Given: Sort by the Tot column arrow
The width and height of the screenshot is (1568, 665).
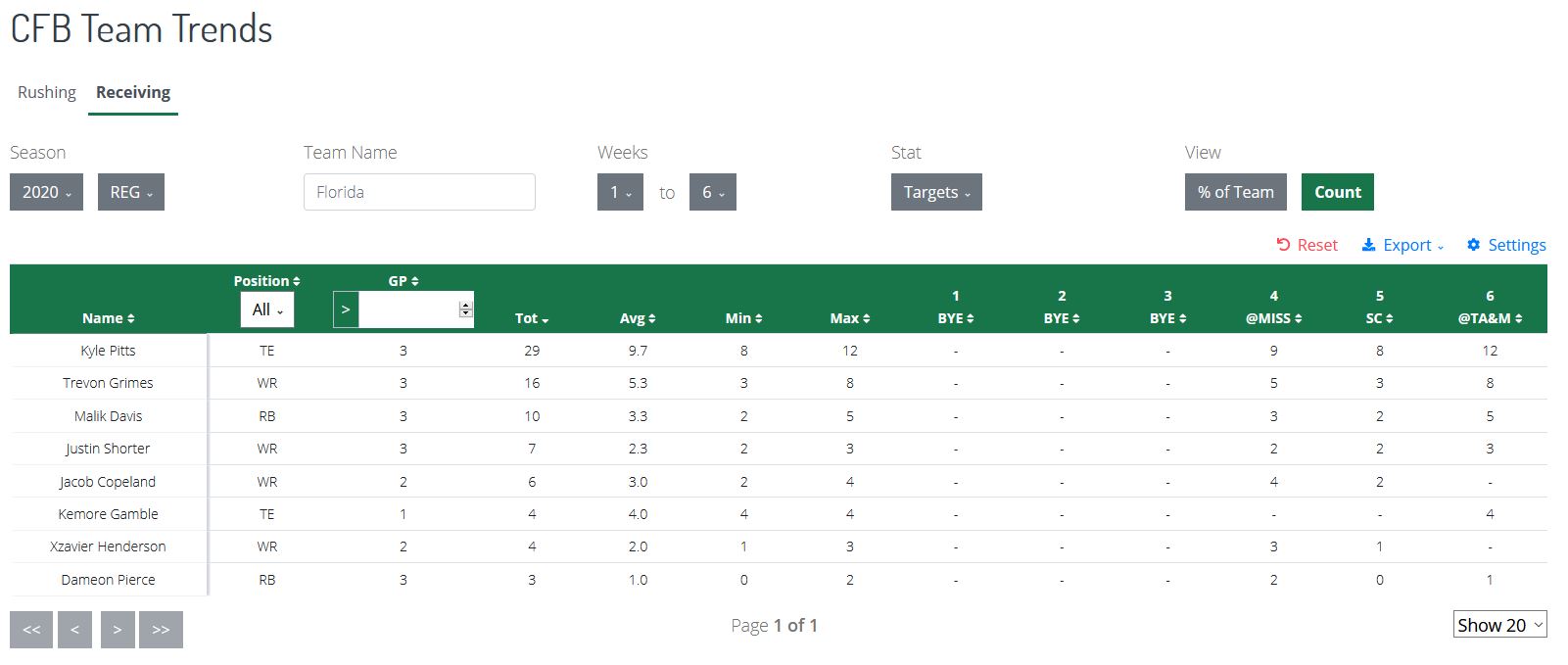Looking at the screenshot, I should (x=532, y=318).
